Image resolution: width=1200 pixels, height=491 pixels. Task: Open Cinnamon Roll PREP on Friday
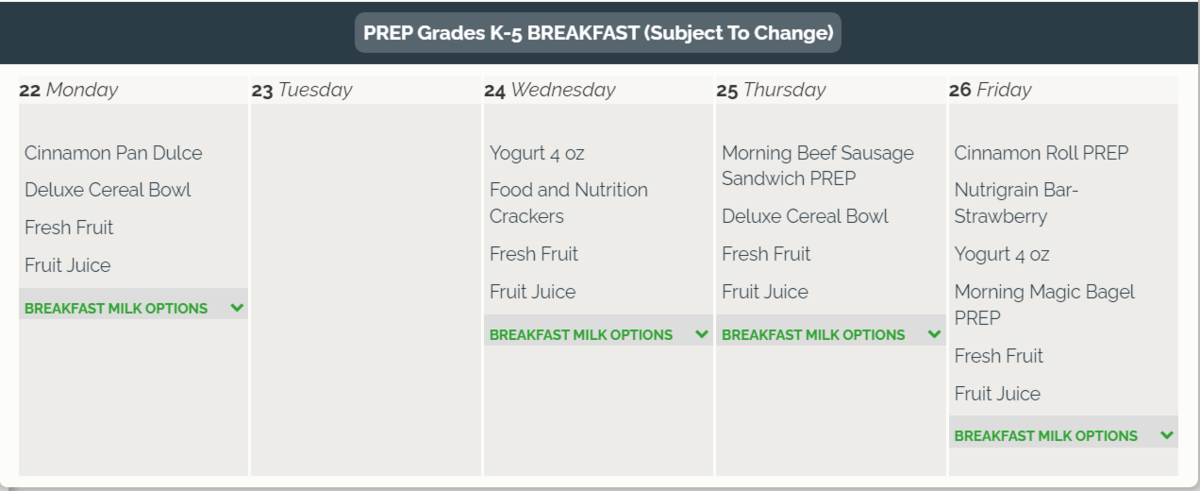[x=1041, y=153]
